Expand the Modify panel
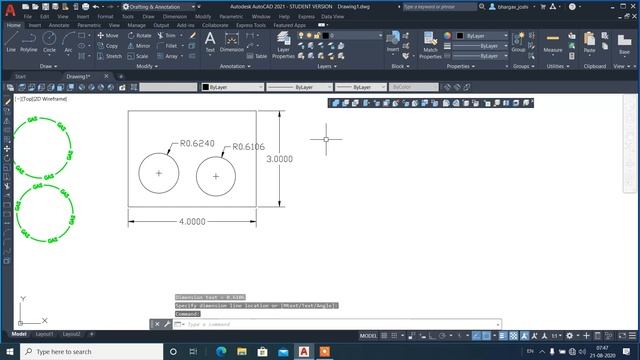 (x=147, y=66)
